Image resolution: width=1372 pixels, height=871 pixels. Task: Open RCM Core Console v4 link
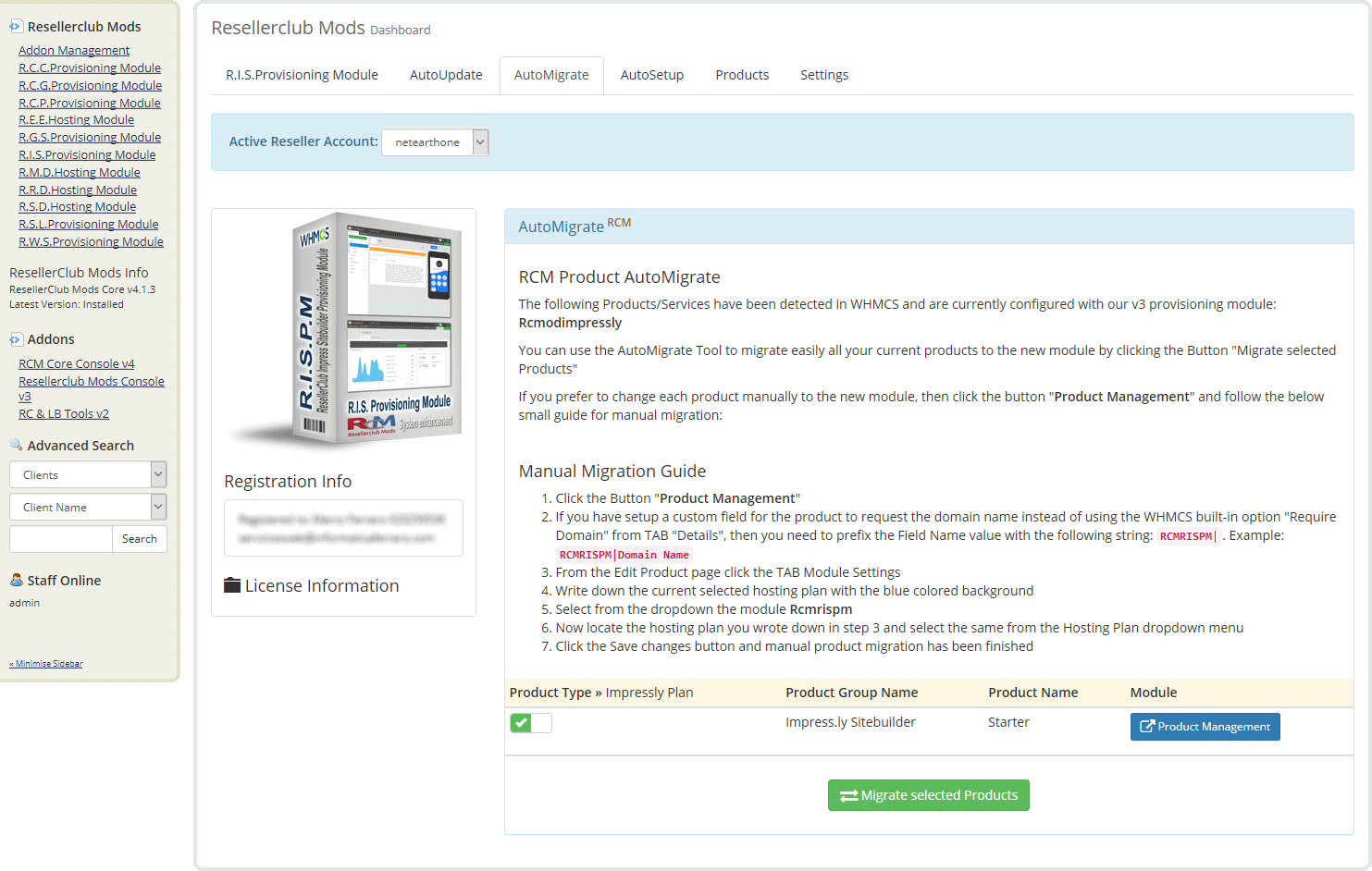(x=77, y=363)
